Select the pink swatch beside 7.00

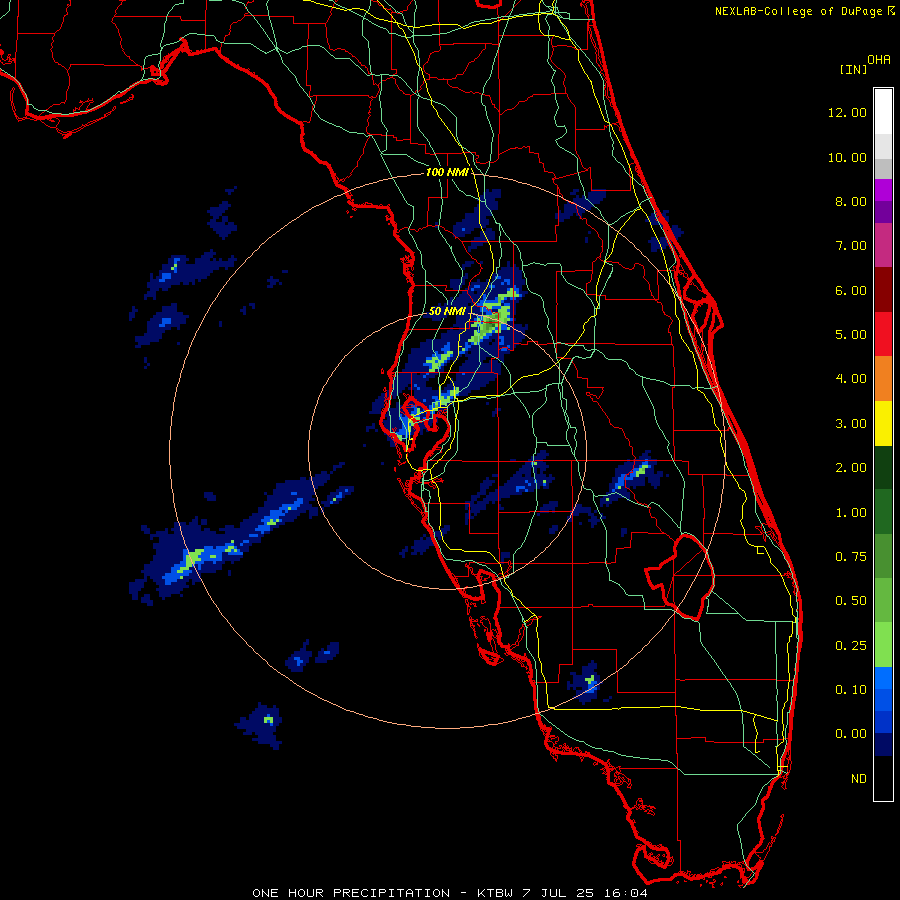(883, 246)
